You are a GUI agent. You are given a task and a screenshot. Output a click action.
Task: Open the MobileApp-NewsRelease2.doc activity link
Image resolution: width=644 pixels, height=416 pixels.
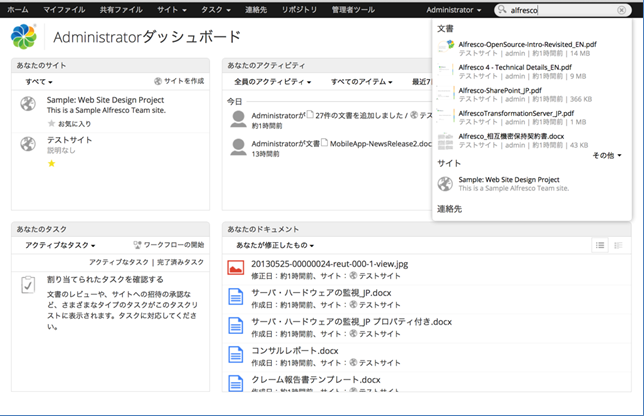tap(381, 144)
